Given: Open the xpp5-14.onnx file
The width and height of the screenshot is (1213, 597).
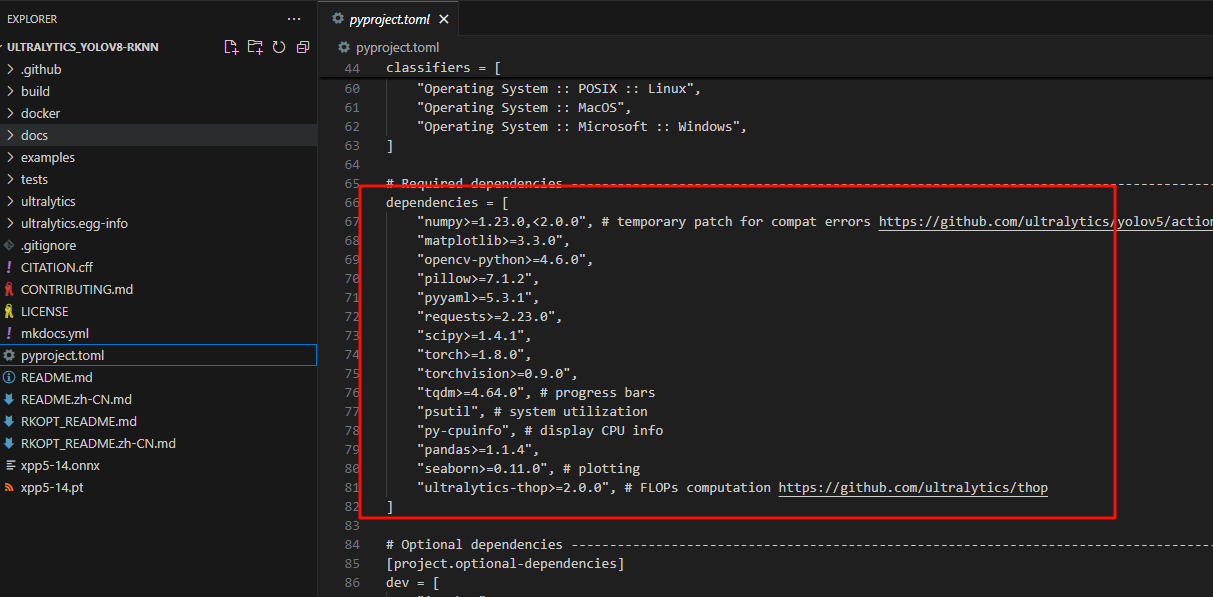Looking at the screenshot, I should [x=158, y=465].
